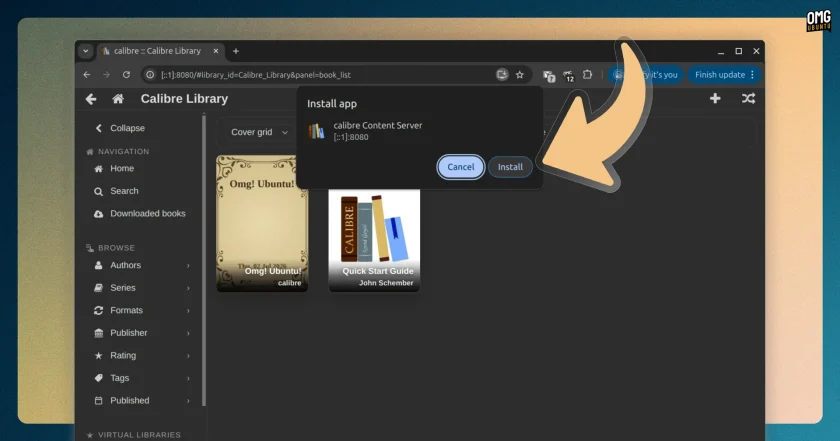Collapse the sidebar panel
The width and height of the screenshot is (840, 441).
pos(121,128)
